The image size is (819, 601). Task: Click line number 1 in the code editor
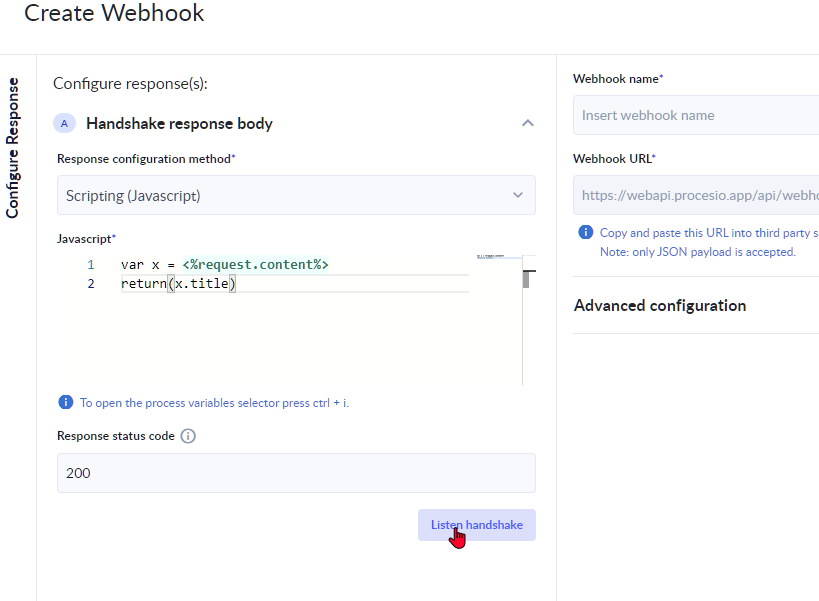91,264
